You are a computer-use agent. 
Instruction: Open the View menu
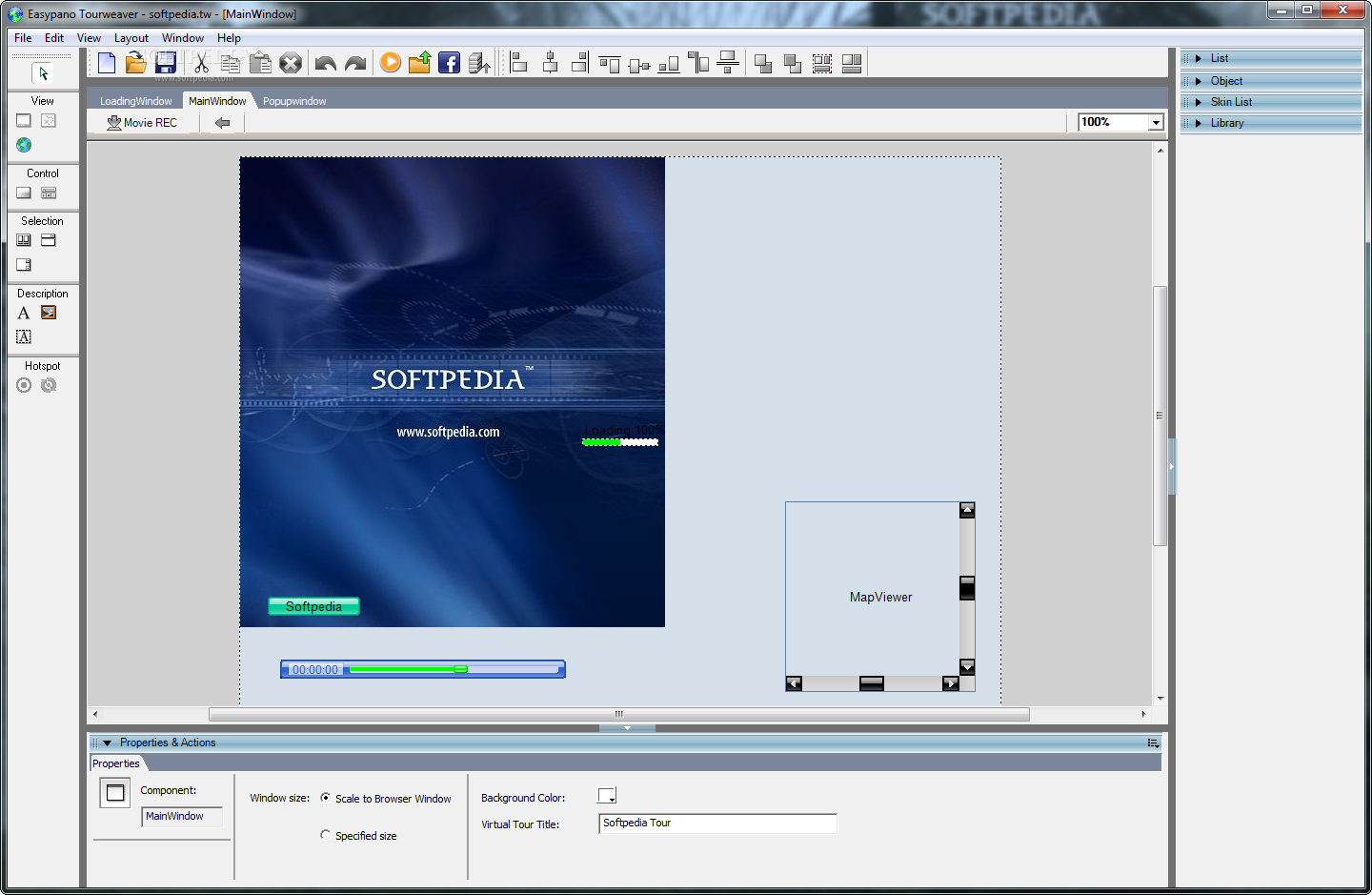[x=89, y=38]
